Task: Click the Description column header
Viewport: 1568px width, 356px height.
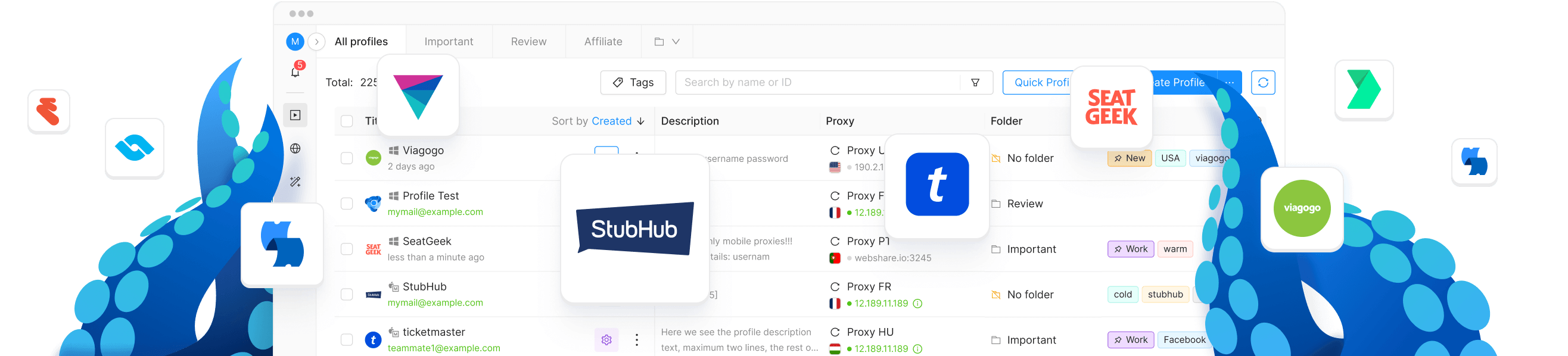Action: (x=690, y=121)
